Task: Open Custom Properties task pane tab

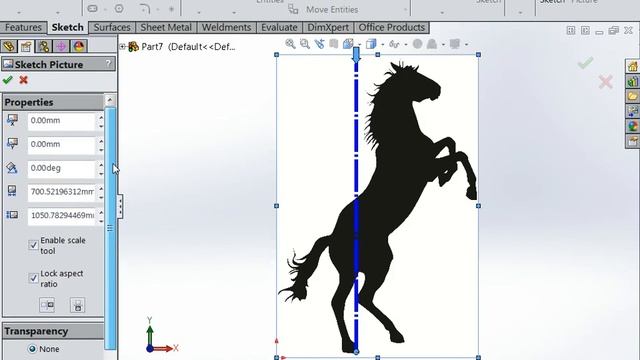Action: (633, 142)
